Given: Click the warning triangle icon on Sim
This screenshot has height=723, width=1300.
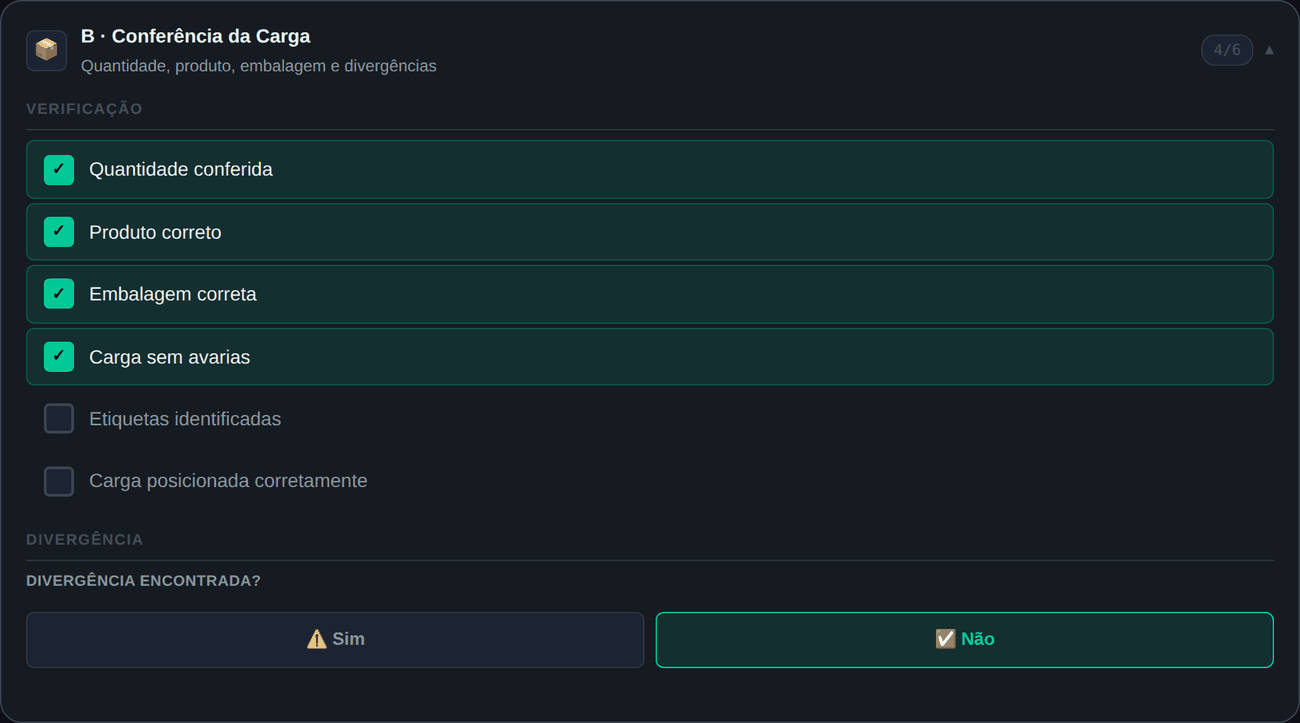Looking at the screenshot, I should (317, 639).
